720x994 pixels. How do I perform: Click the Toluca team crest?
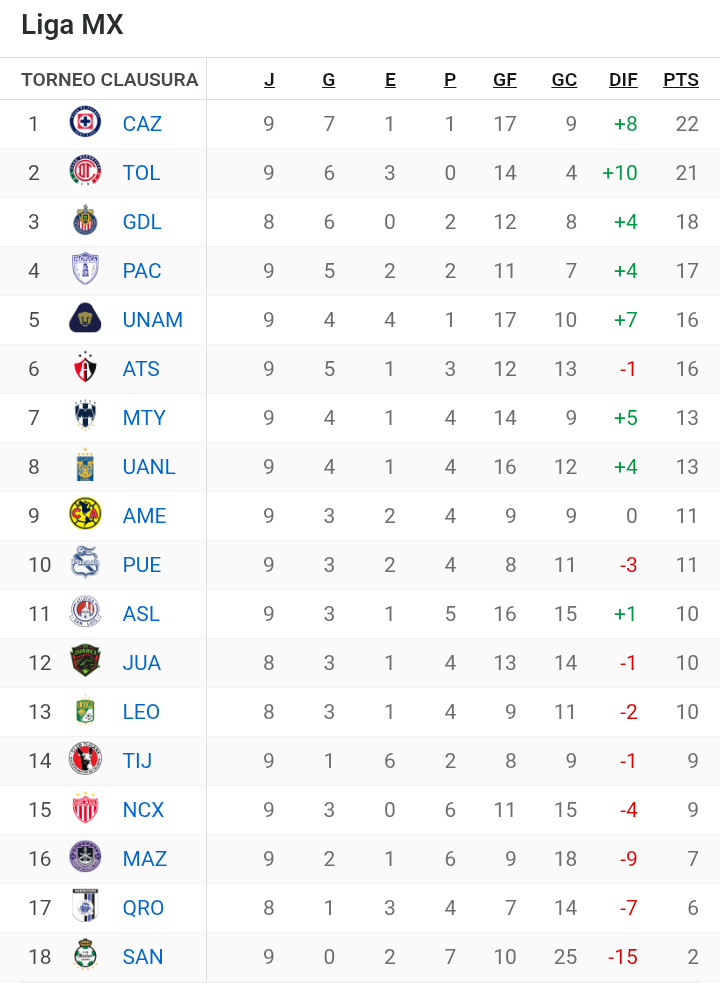[x=85, y=172]
